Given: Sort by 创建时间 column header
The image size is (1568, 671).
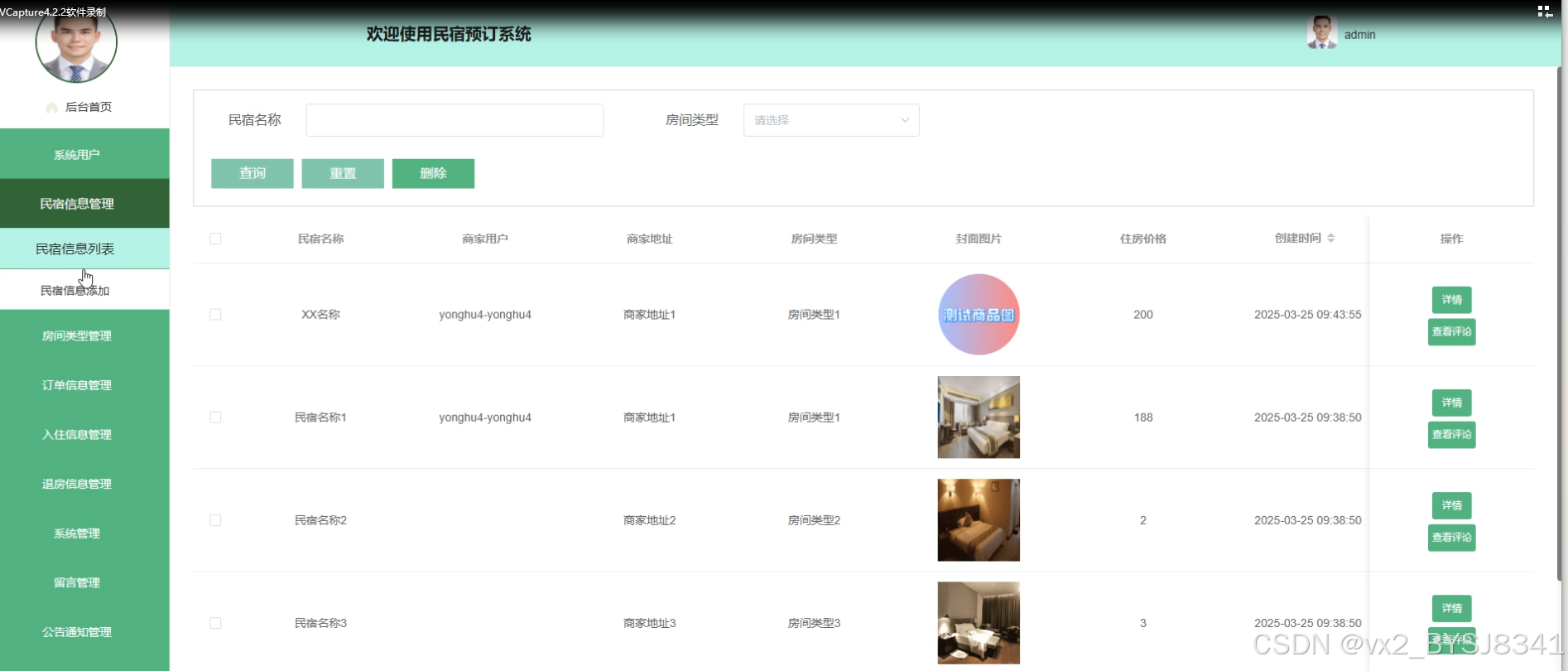Looking at the screenshot, I should [1297, 239].
